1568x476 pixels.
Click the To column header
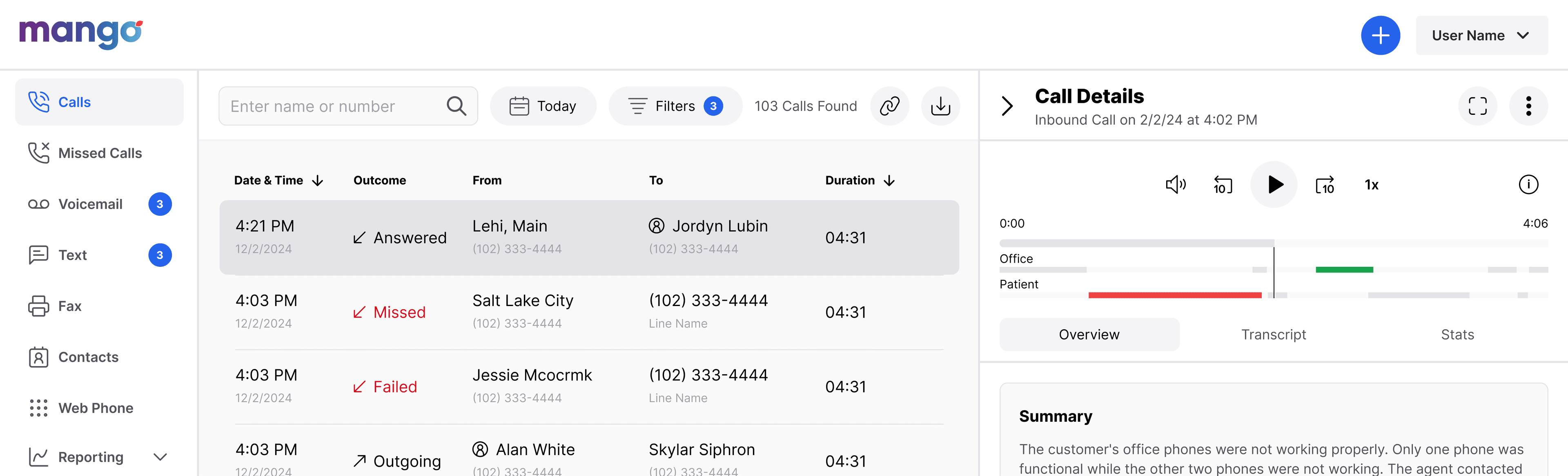pos(655,181)
